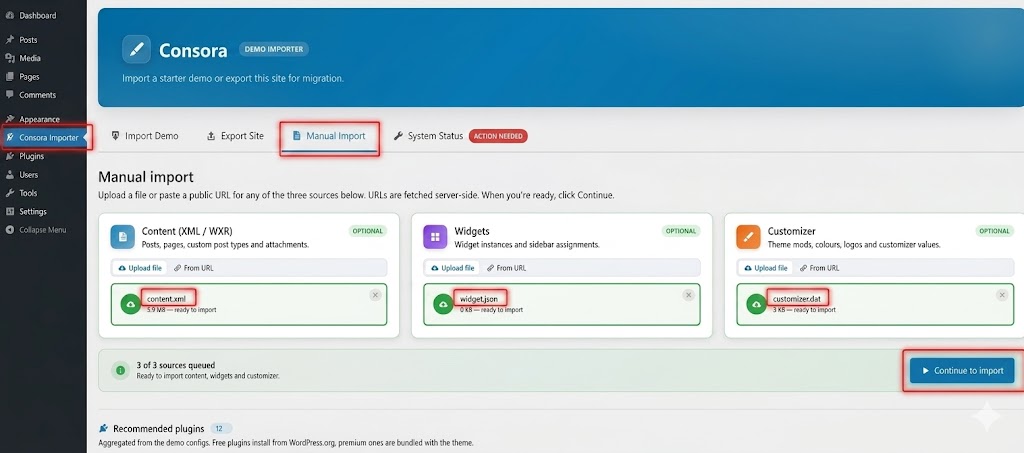This screenshot has width=1024, height=453.
Task: Click the Optional badge on Customizer card
Action: click(x=995, y=231)
